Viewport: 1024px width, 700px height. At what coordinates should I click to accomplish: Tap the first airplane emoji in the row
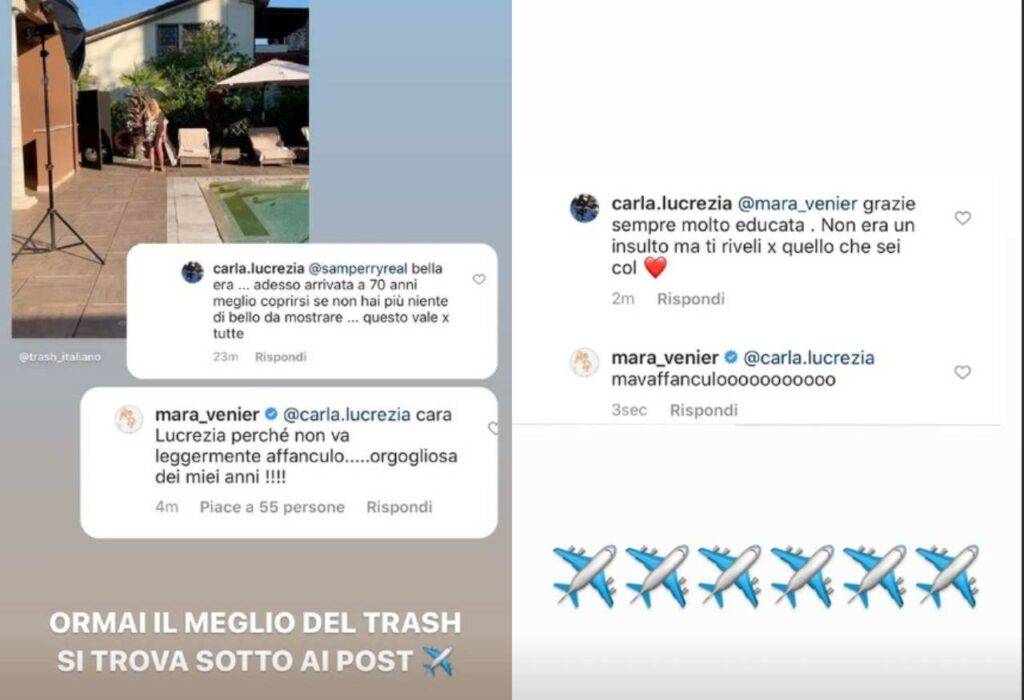[x=584, y=576]
